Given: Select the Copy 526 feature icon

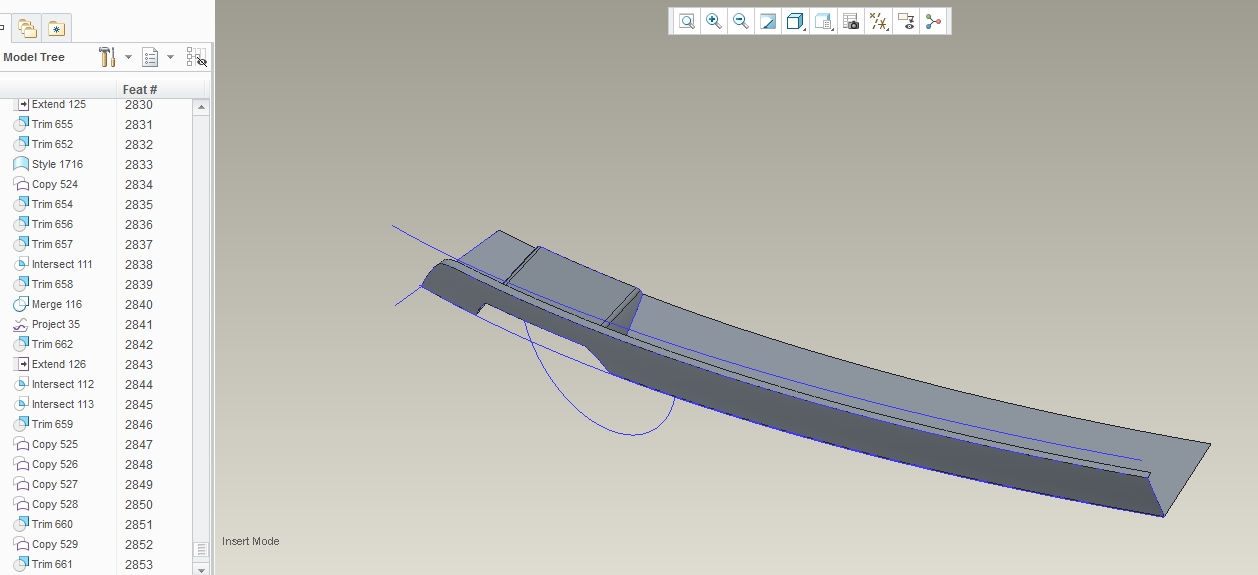Looking at the screenshot, I should click(x=21, y=464).
